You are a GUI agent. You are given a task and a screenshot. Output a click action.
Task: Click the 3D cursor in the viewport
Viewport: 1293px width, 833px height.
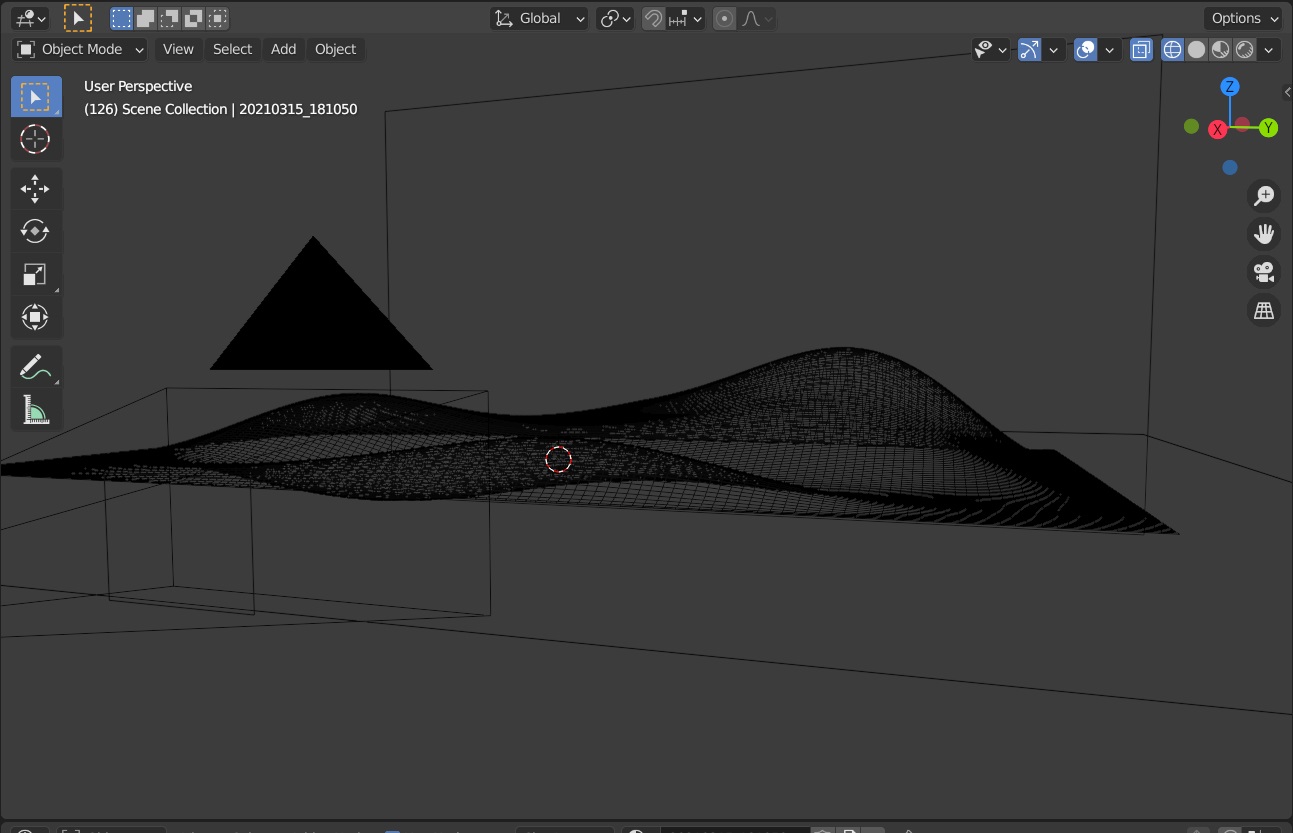point(558,459)
